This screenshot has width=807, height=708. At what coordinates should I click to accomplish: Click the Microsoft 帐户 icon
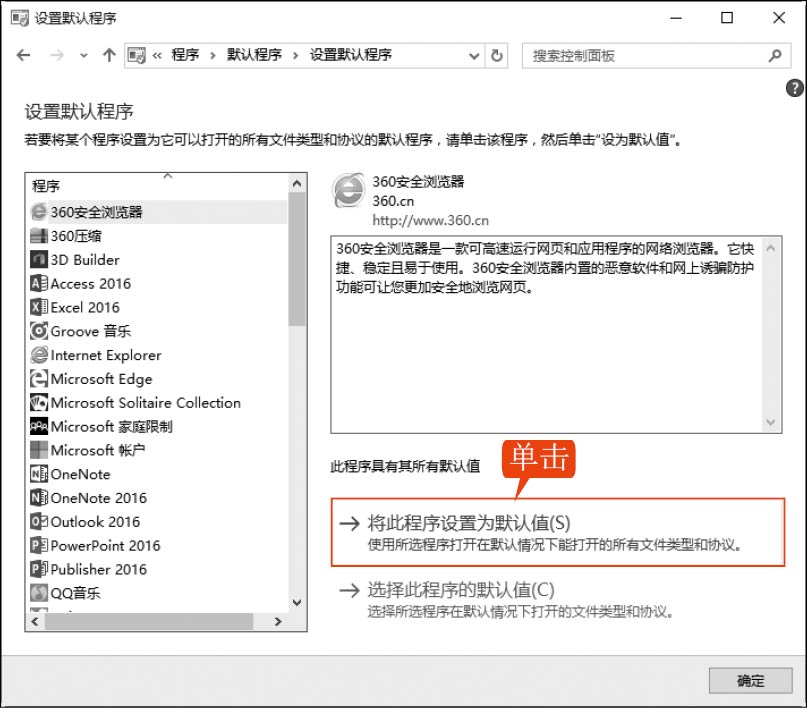(39, 450)
